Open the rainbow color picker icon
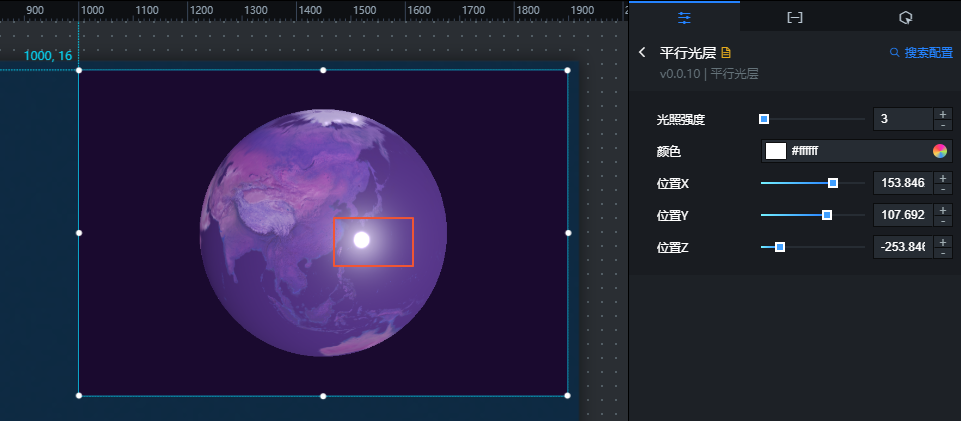The image size is (961, 421). pos(940,151)
